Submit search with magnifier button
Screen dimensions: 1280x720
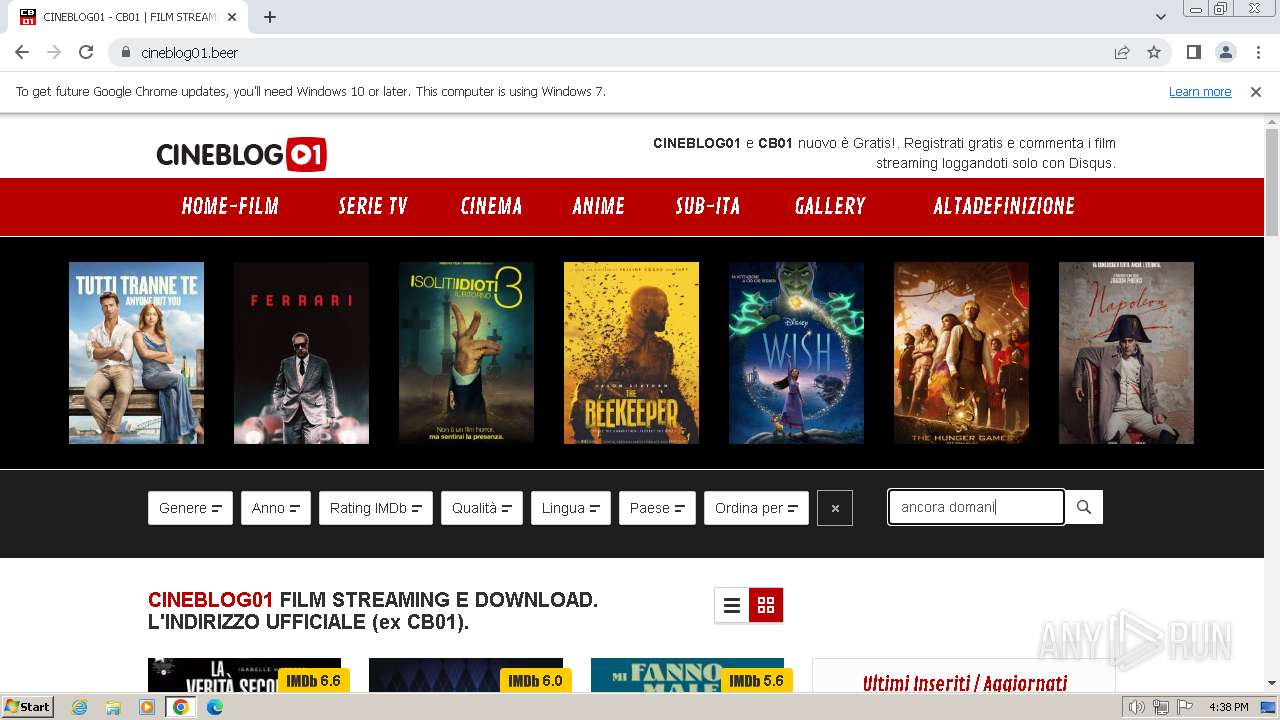pos(1084,507)
